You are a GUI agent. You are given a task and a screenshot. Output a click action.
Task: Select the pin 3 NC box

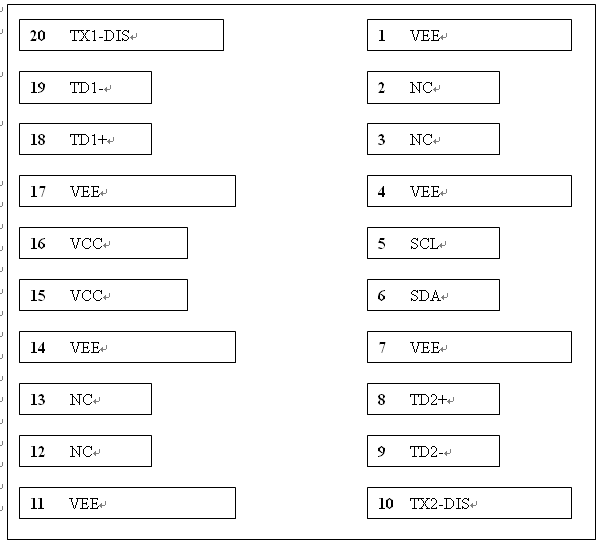pos(433,139)
